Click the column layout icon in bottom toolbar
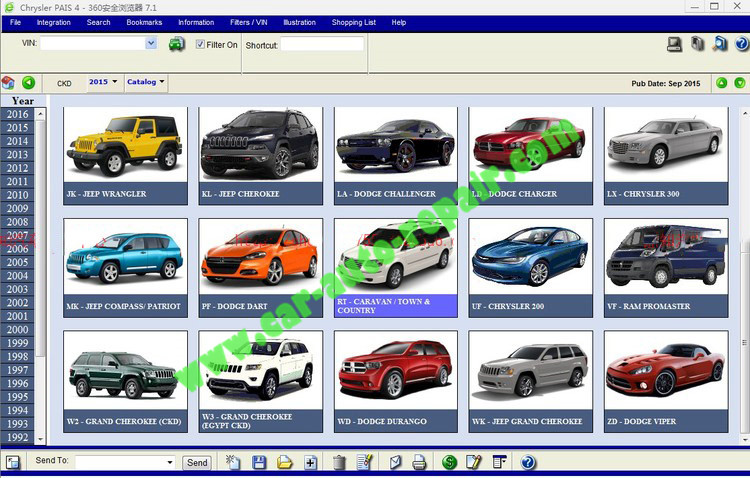The image size is (750, 478). click(499, 462)
